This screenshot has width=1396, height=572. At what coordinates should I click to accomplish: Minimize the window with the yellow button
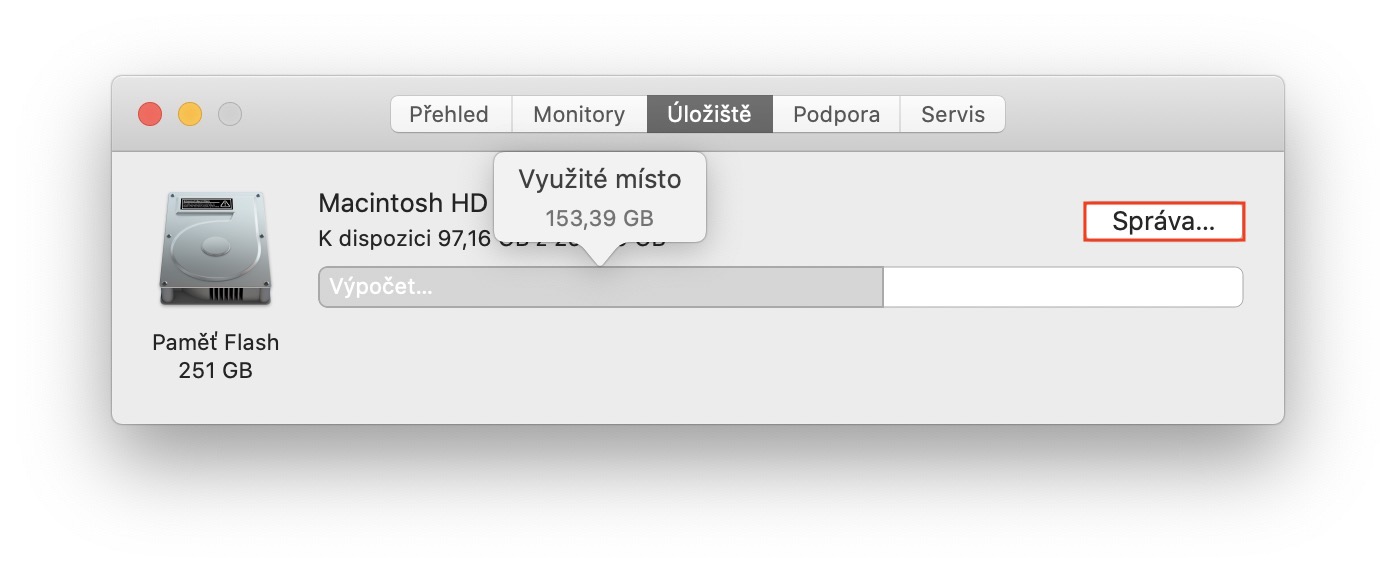[x=190, y=114]
